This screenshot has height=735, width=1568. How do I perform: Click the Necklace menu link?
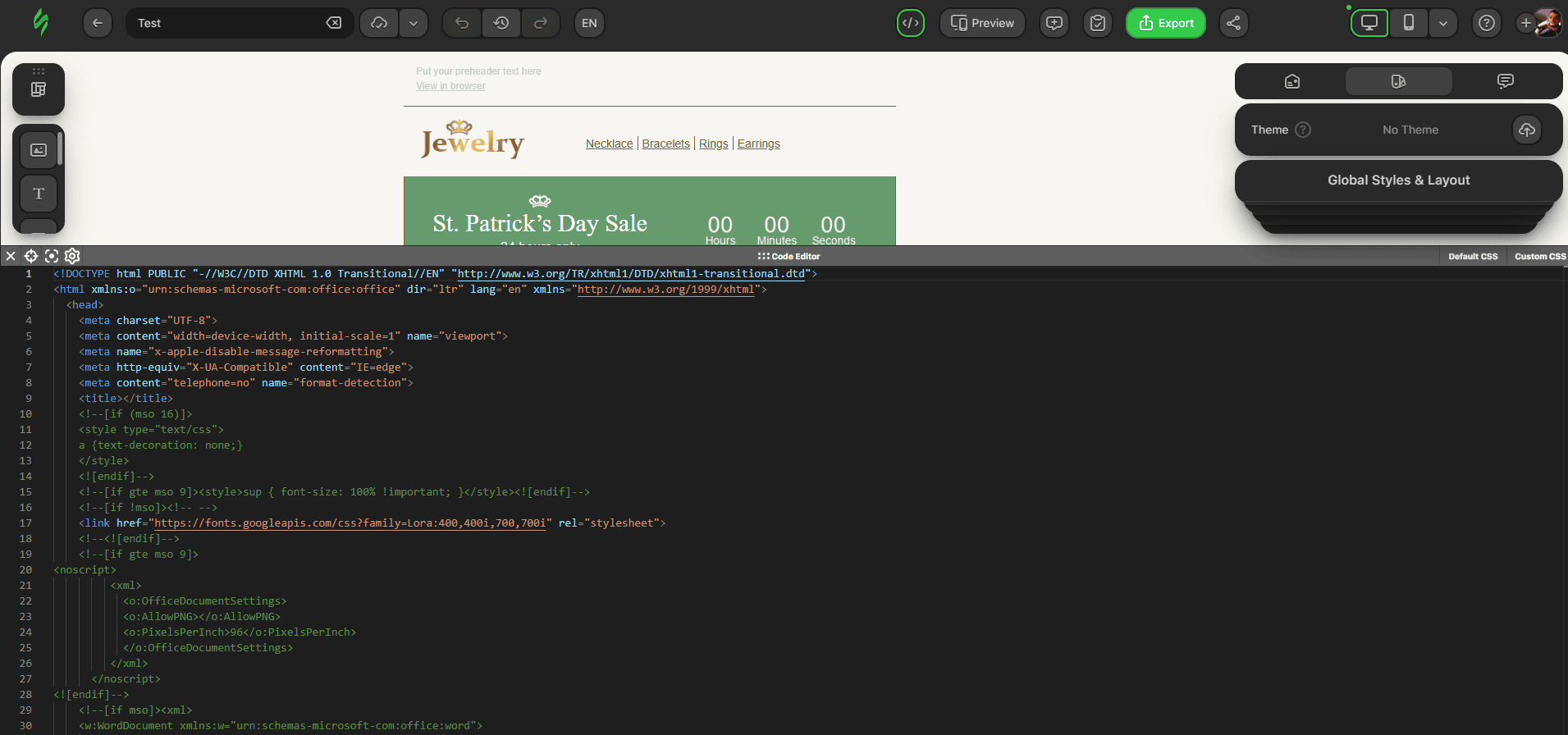coord(610,144)
